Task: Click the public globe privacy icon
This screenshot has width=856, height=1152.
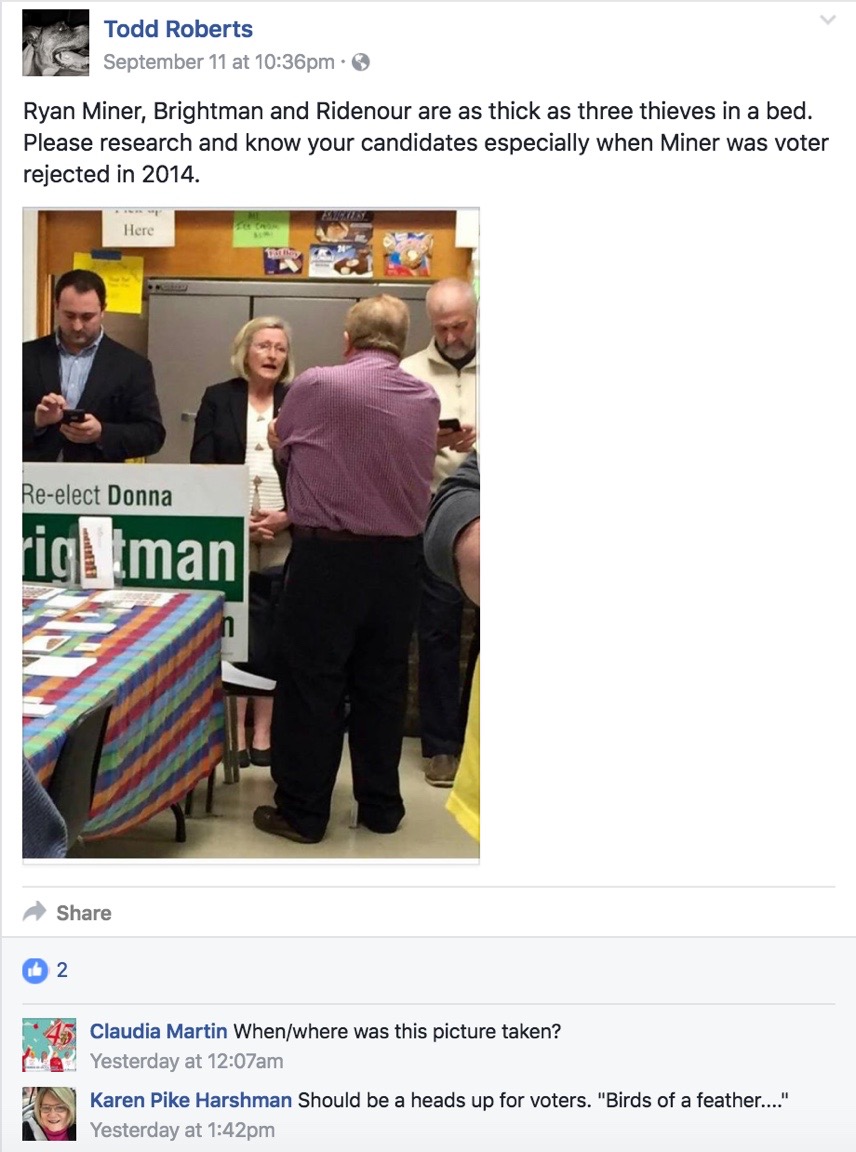Action: [361, 62]
